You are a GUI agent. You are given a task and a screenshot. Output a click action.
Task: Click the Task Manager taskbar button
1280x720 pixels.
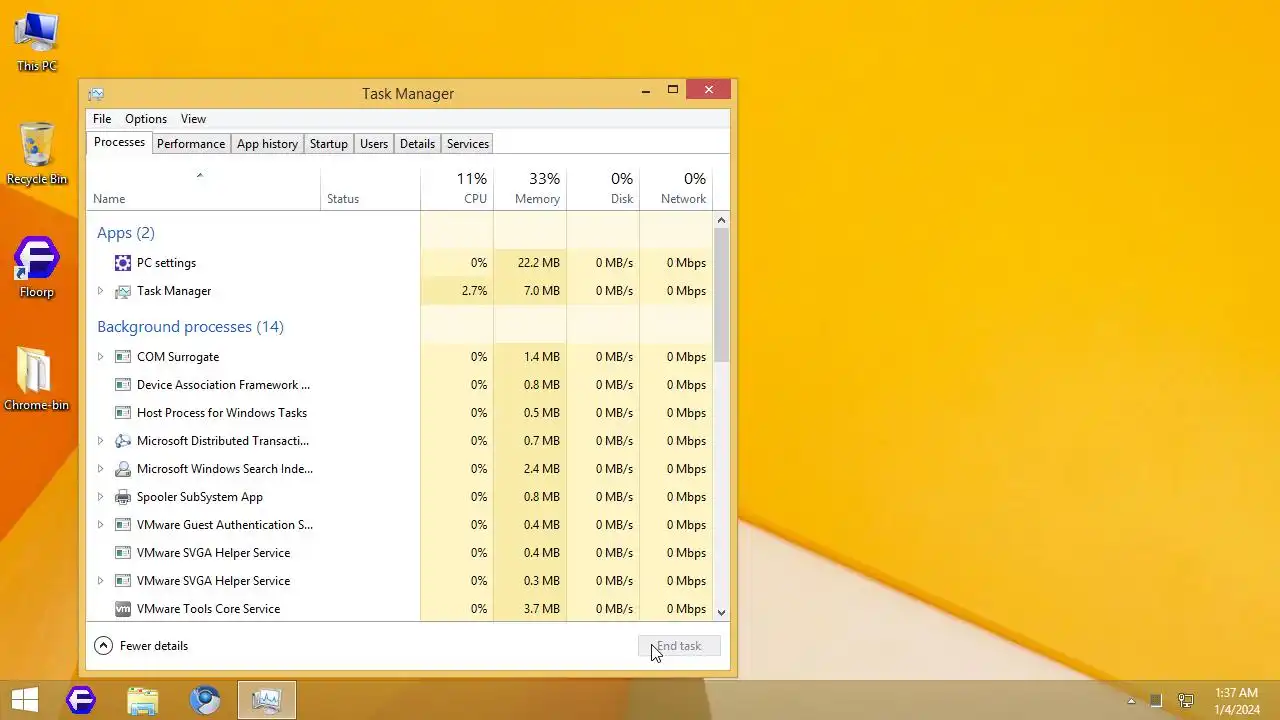click(x=267, y=700)
